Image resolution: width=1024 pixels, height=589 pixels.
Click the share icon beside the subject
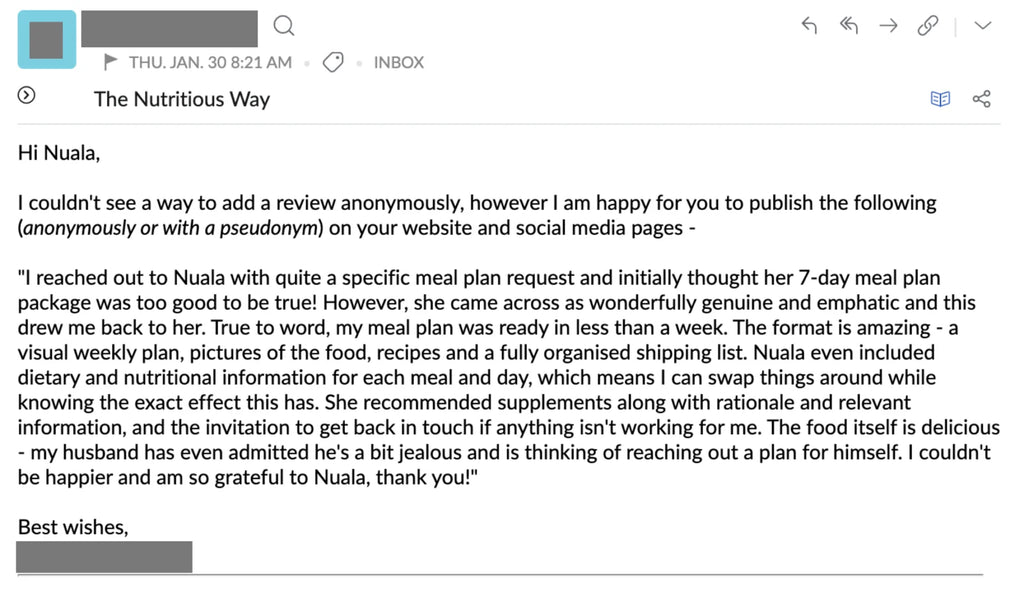coord(981,98)
